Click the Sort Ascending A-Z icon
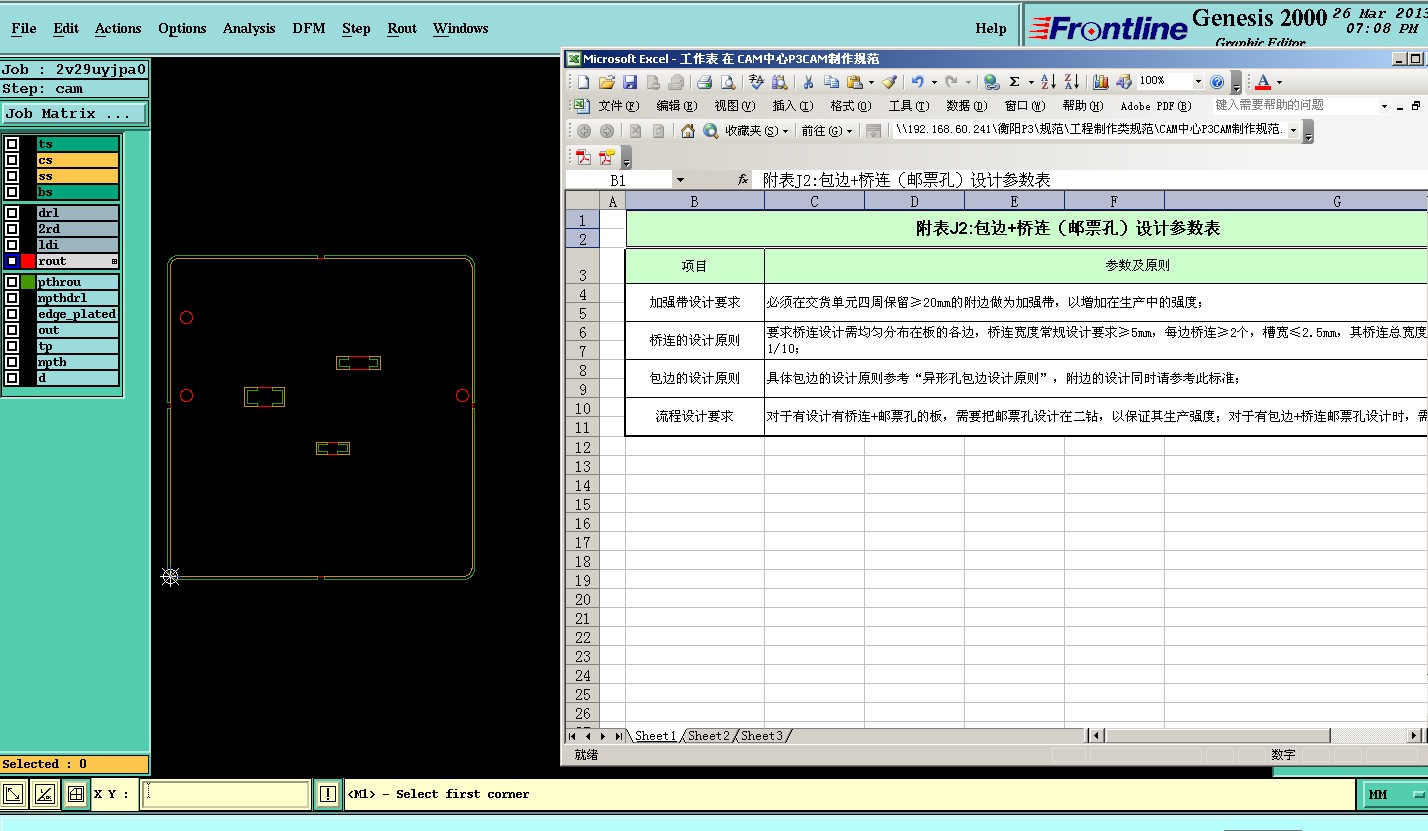Image resolution: width=1428 pixels, height=831 pixels. 1048,82
